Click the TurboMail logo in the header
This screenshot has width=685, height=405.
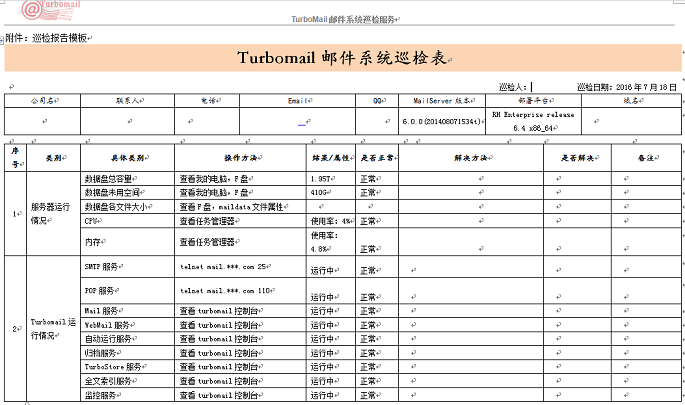(49, 10)
